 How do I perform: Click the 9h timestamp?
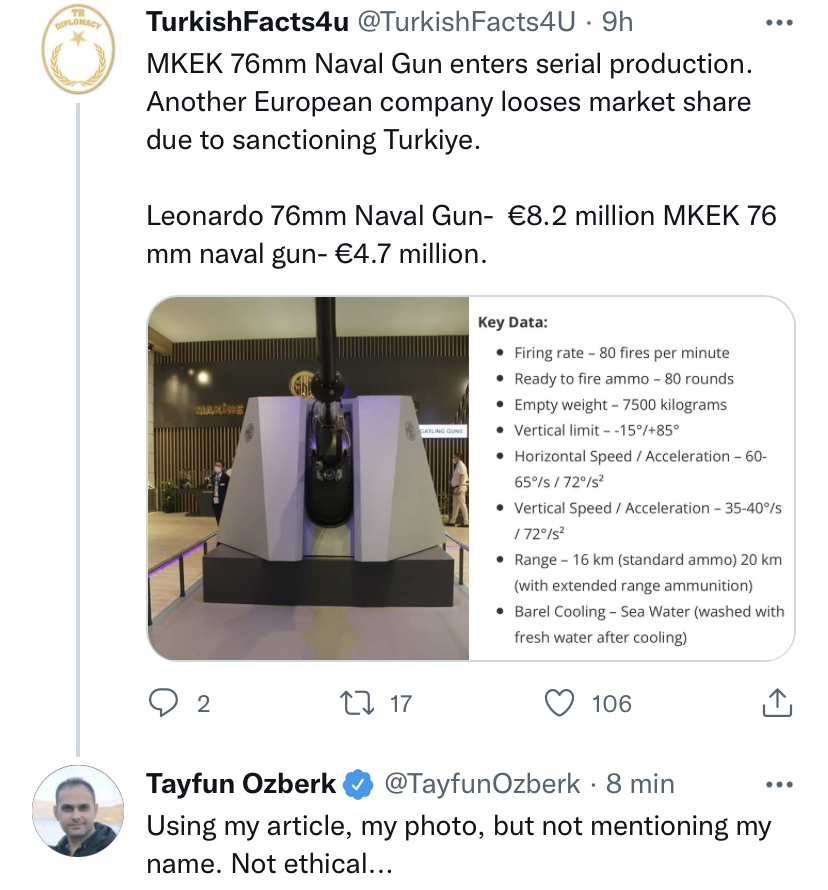point(617,21)
